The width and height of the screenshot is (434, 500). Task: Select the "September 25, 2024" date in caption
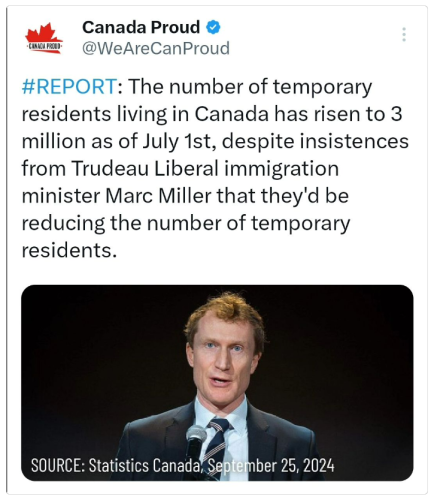coord(271,465)
